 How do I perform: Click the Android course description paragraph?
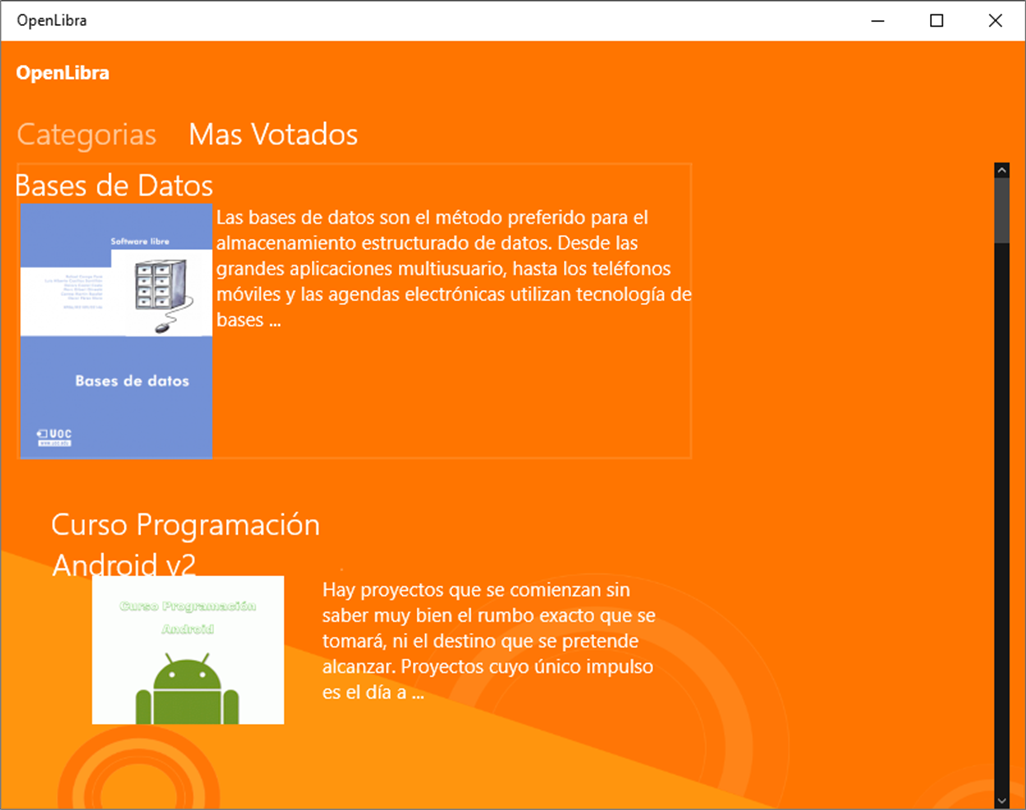pyautogui.click(x=489, y=641)
